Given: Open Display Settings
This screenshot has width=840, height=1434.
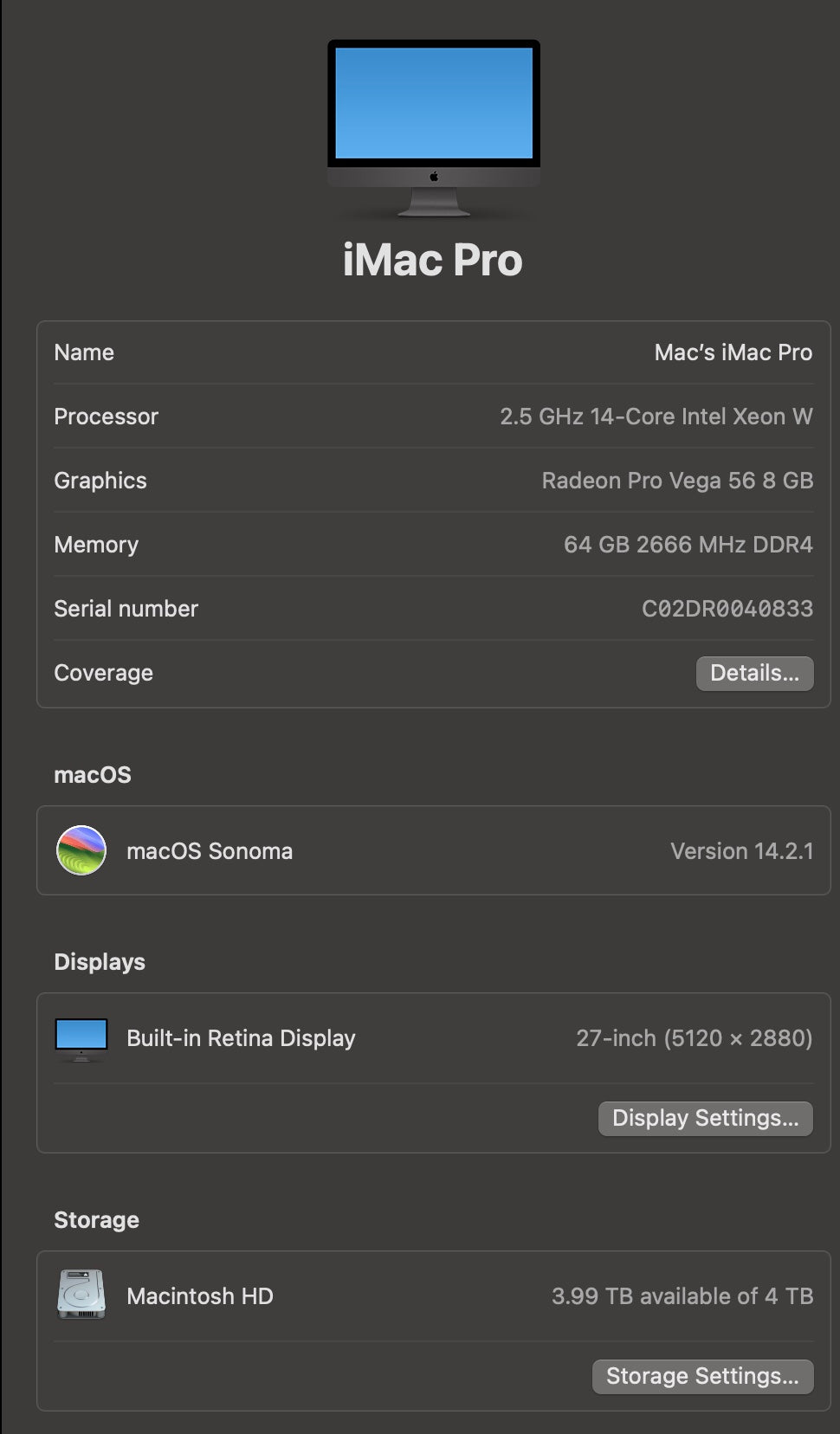Looking at the screenshot, I should [x=705, y=1118].
